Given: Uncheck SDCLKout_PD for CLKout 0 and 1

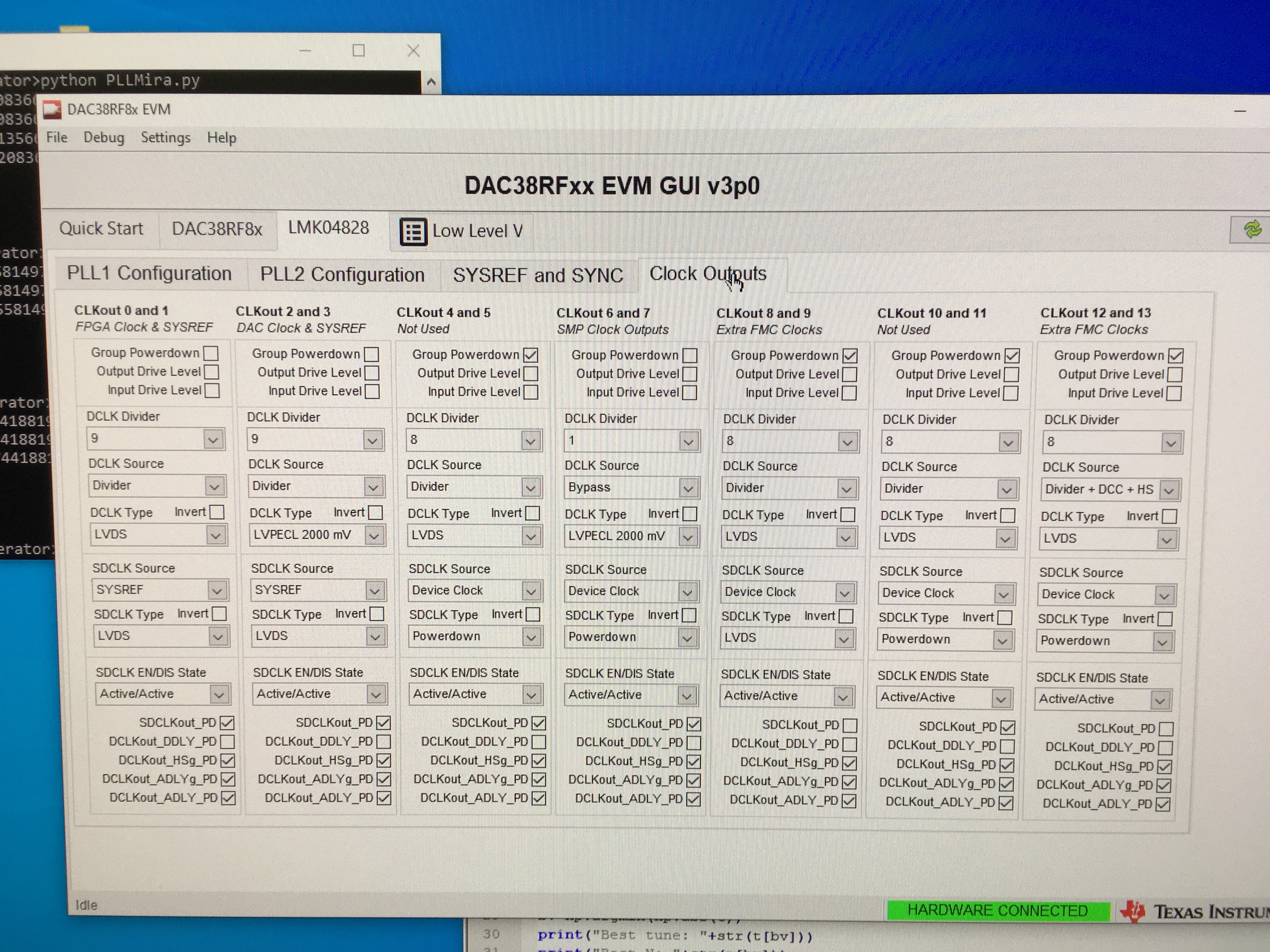Looking at the screenshot, I should click(x=227, y=723).
